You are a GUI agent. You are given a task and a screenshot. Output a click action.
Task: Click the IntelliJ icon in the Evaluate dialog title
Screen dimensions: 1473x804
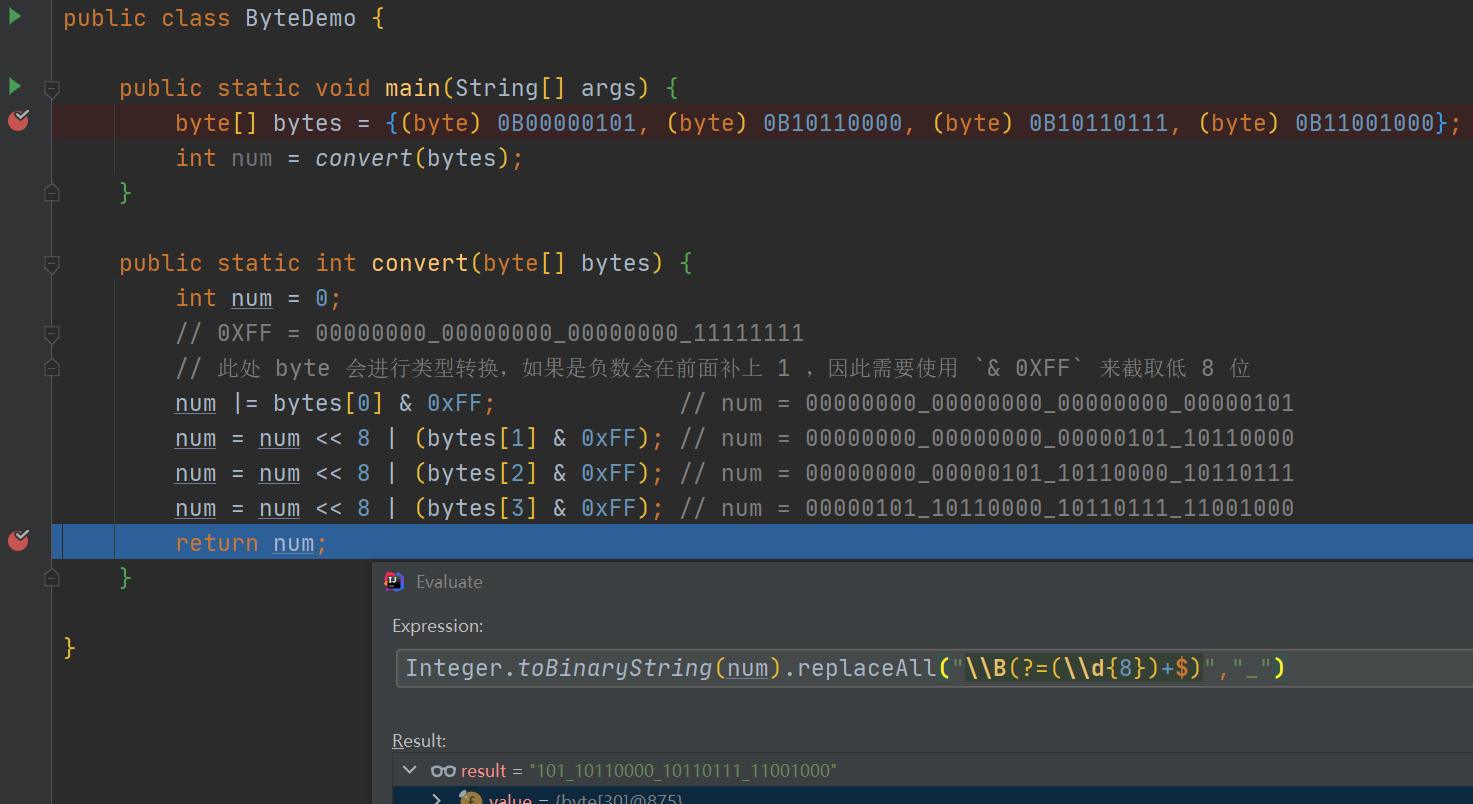click(x=394, y=582)
